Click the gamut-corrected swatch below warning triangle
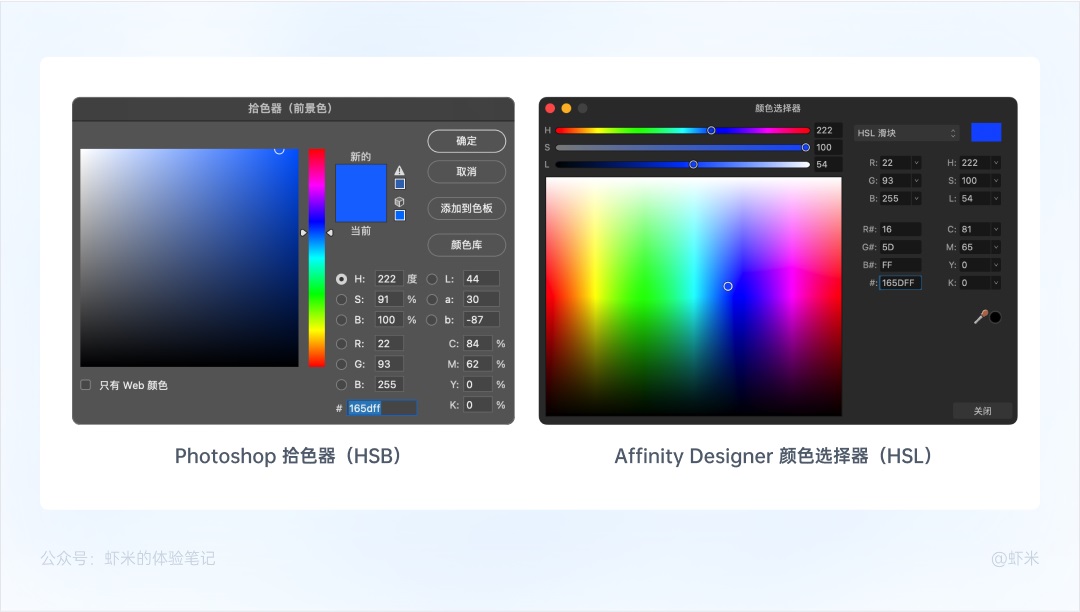Screen dimensions: 1080x612 (399, 184)
